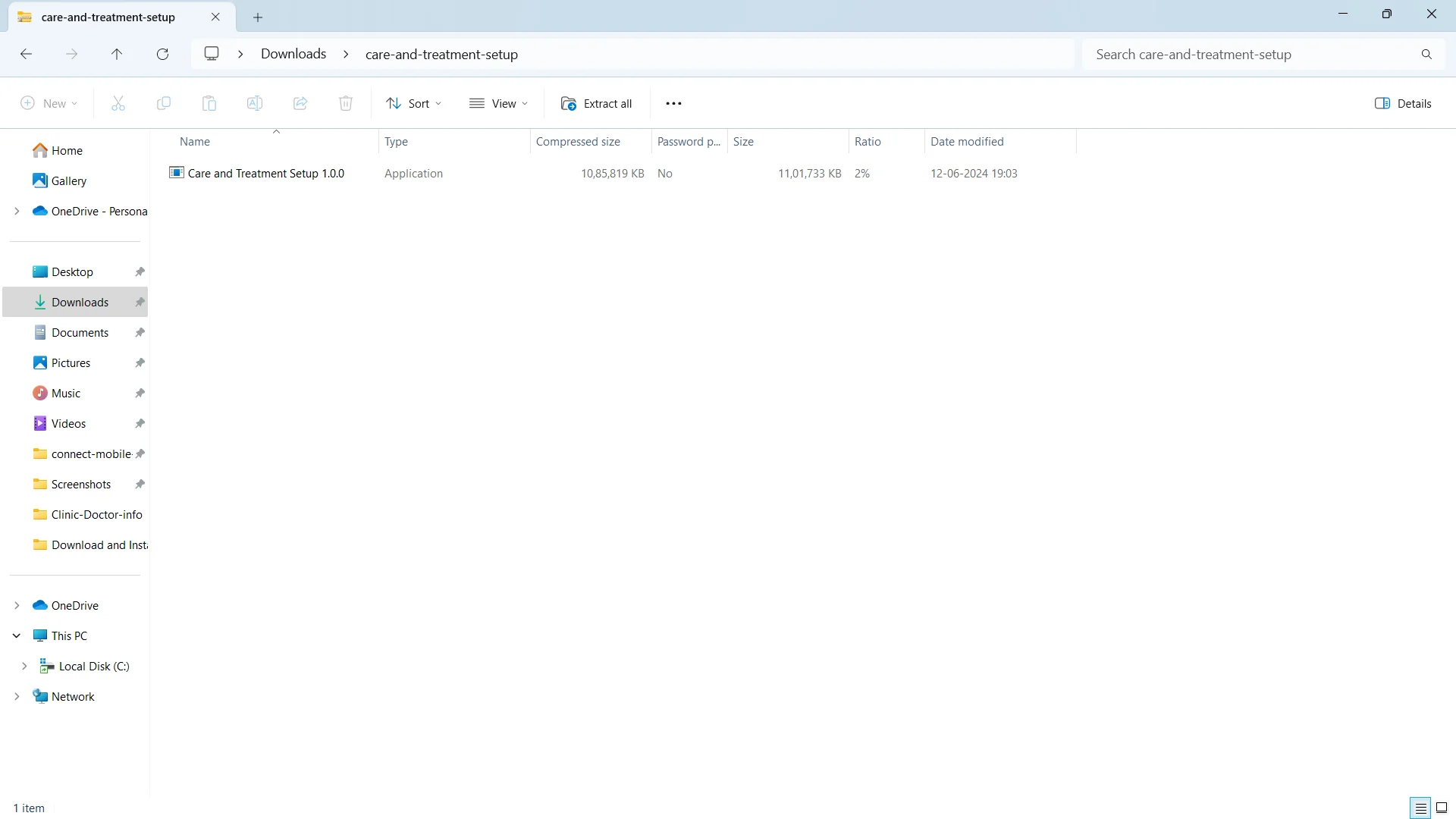Viewport: 1456px width, 819px height.
Task: Open Pictures folder in sidebar
Action: [71, 363]
